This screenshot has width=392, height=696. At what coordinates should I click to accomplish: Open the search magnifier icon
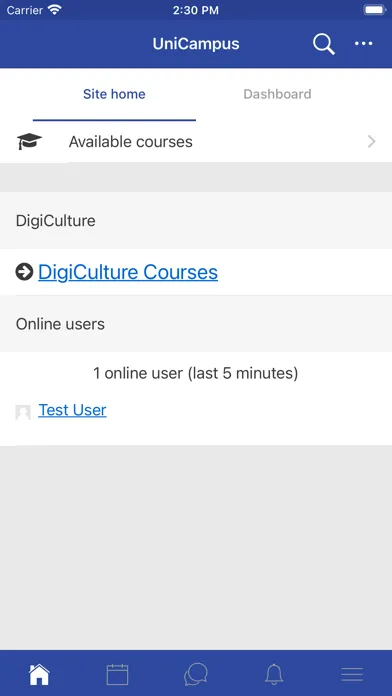[324, 44]
